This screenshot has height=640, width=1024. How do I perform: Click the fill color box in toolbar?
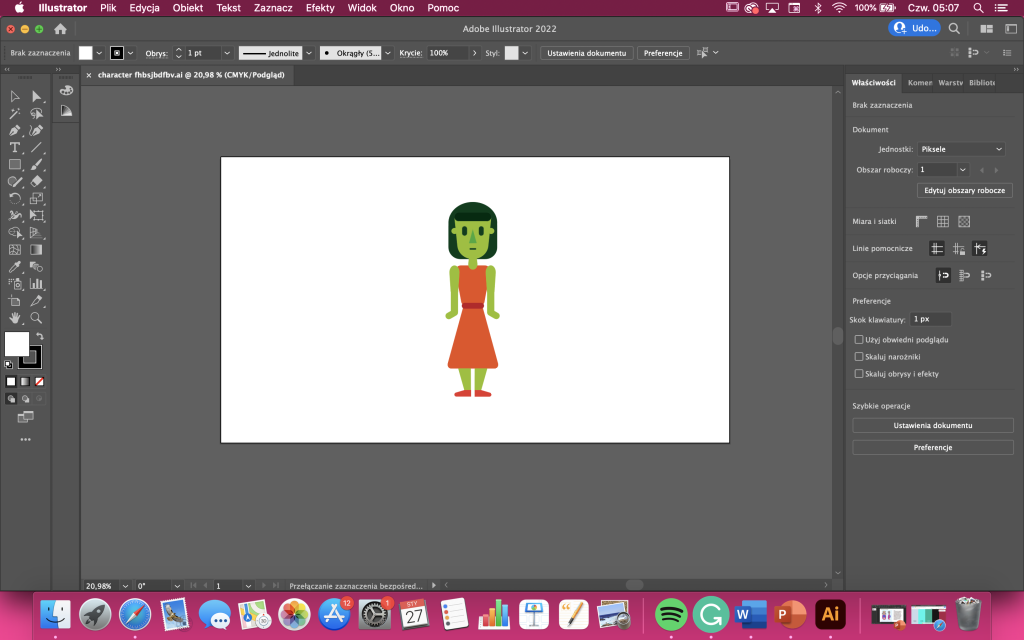(16, 344)
